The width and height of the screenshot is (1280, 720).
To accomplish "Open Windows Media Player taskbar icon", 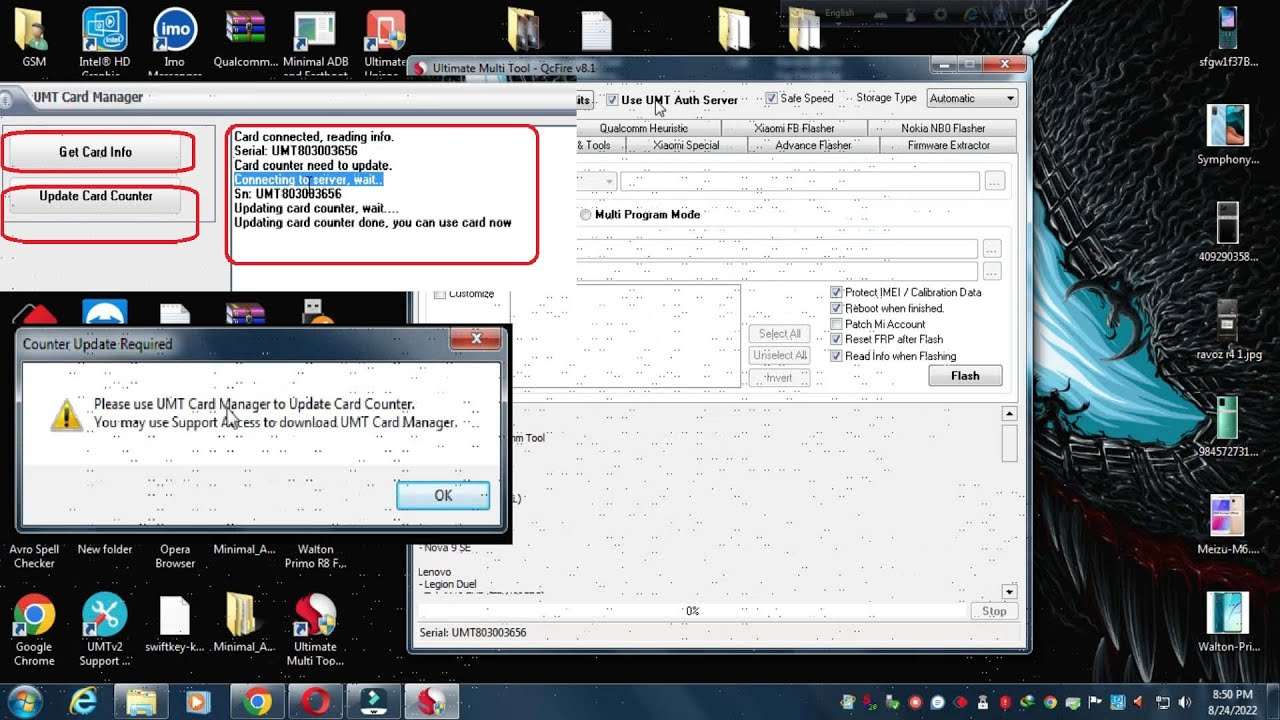I will pos(198,702).
